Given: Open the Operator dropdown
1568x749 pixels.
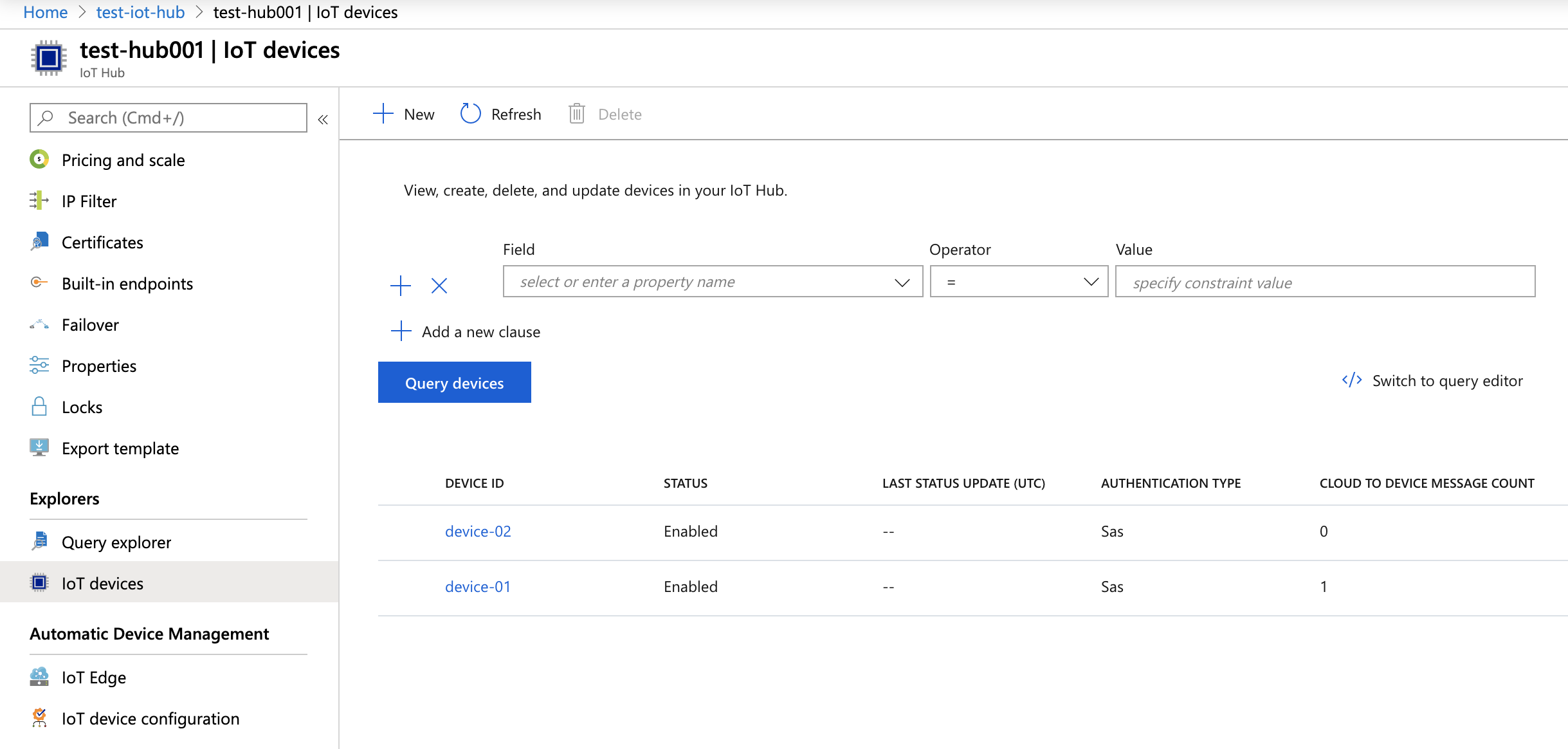Looking at the screenshot, I should pyautogui.click(x=1019, y=282).
